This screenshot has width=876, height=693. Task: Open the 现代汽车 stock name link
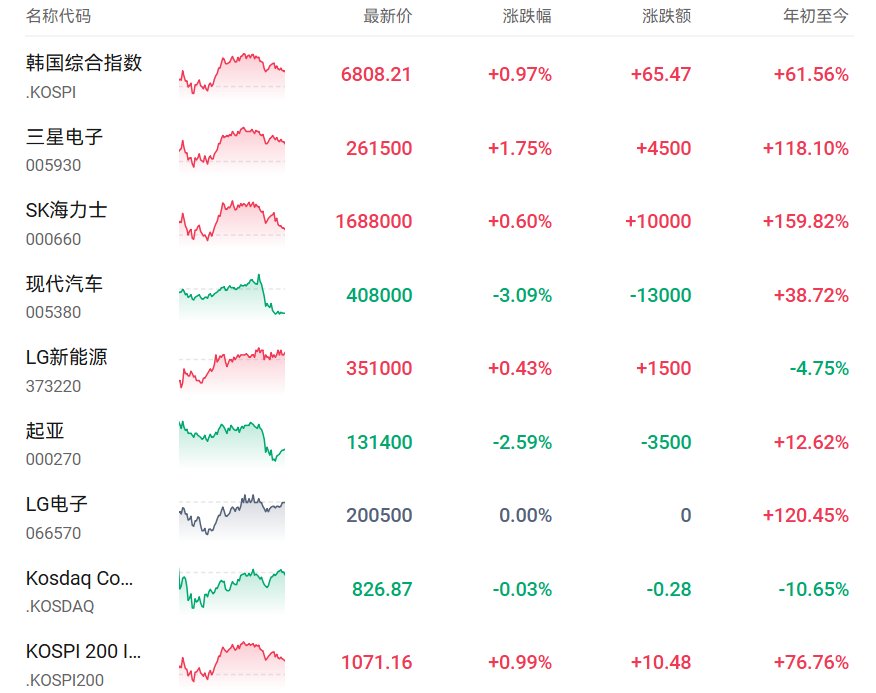[64, 284]
